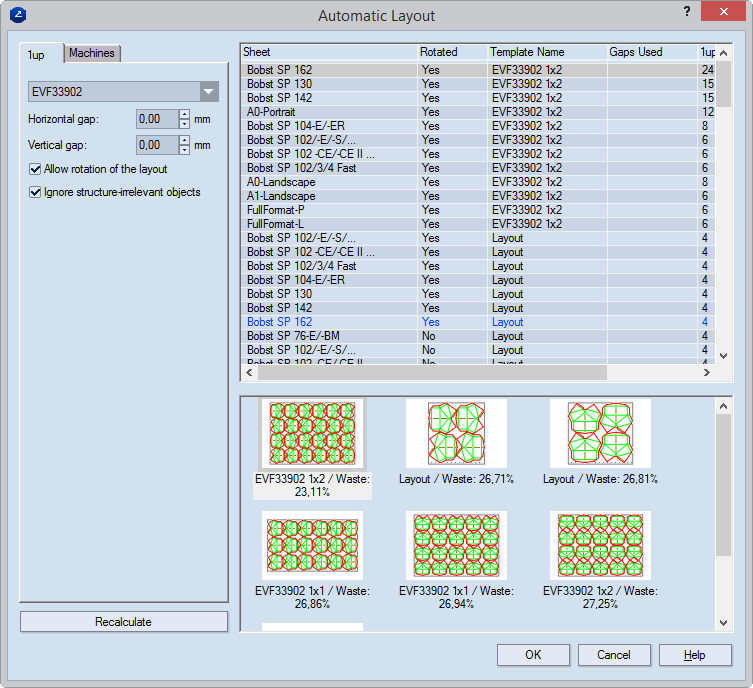This screenshot has height=688, width=753.
Task: Click the app icon in title bar
Action: click(x=19, y=15)
